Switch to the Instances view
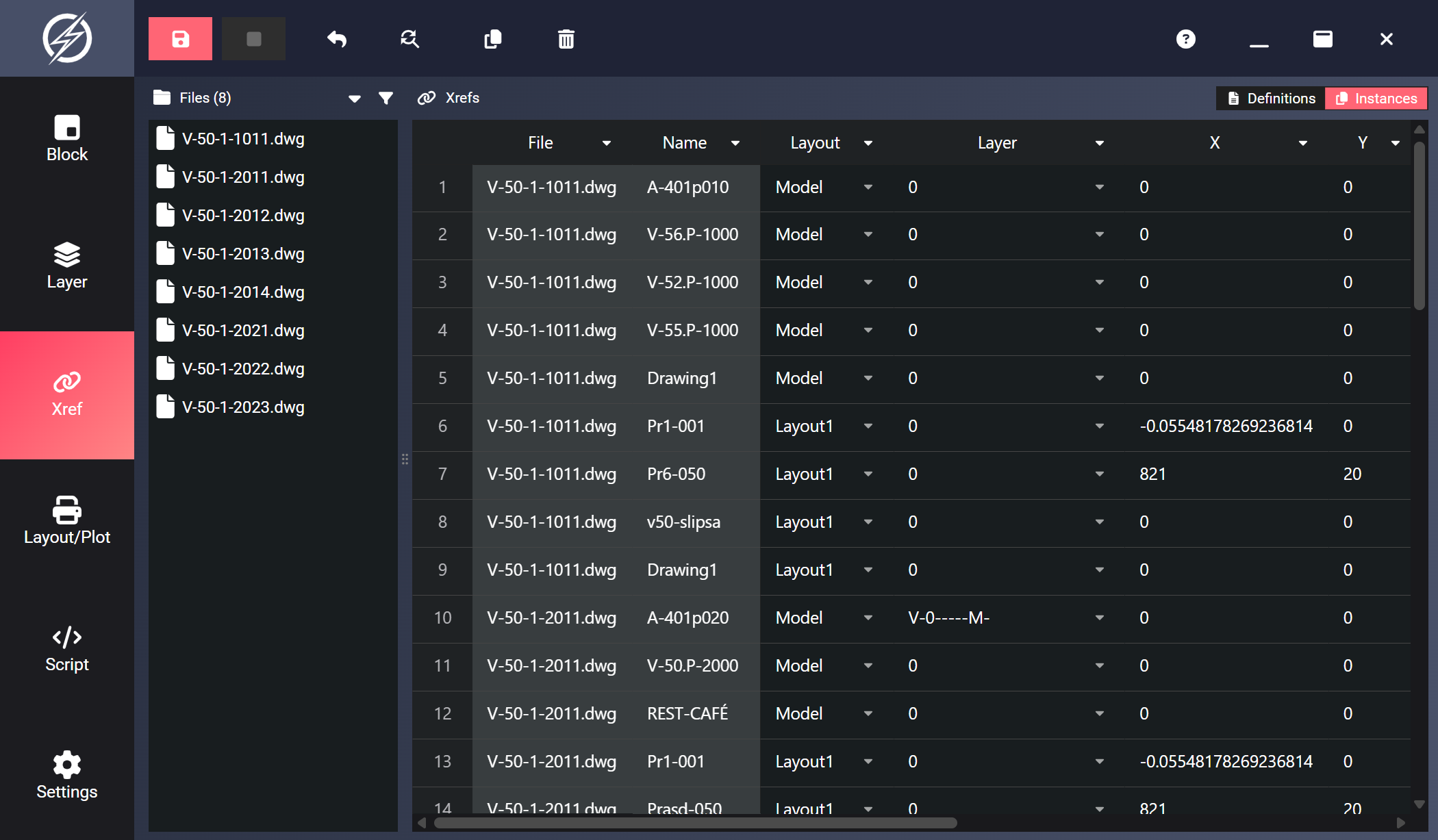The width and height of the screenshot is (1438, 840). click(1376, 98)
